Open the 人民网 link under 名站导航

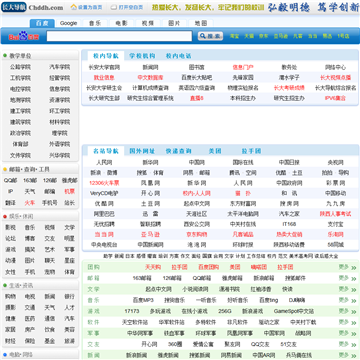104,163
